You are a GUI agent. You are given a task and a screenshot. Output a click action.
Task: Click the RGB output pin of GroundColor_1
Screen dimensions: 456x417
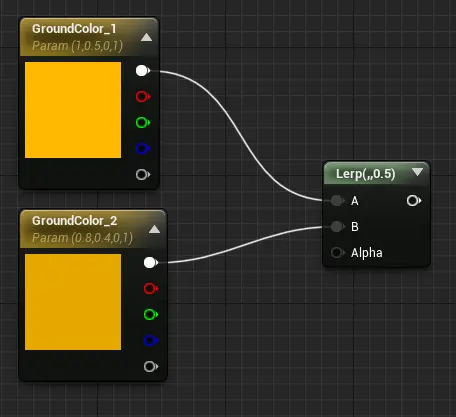point(143,71)
